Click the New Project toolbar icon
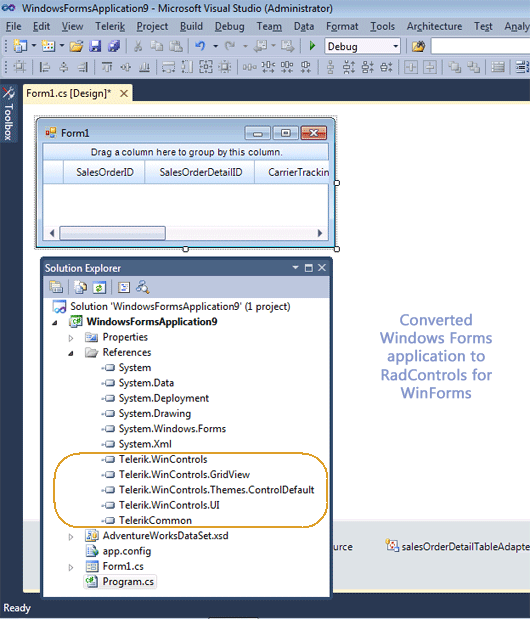 20,46
